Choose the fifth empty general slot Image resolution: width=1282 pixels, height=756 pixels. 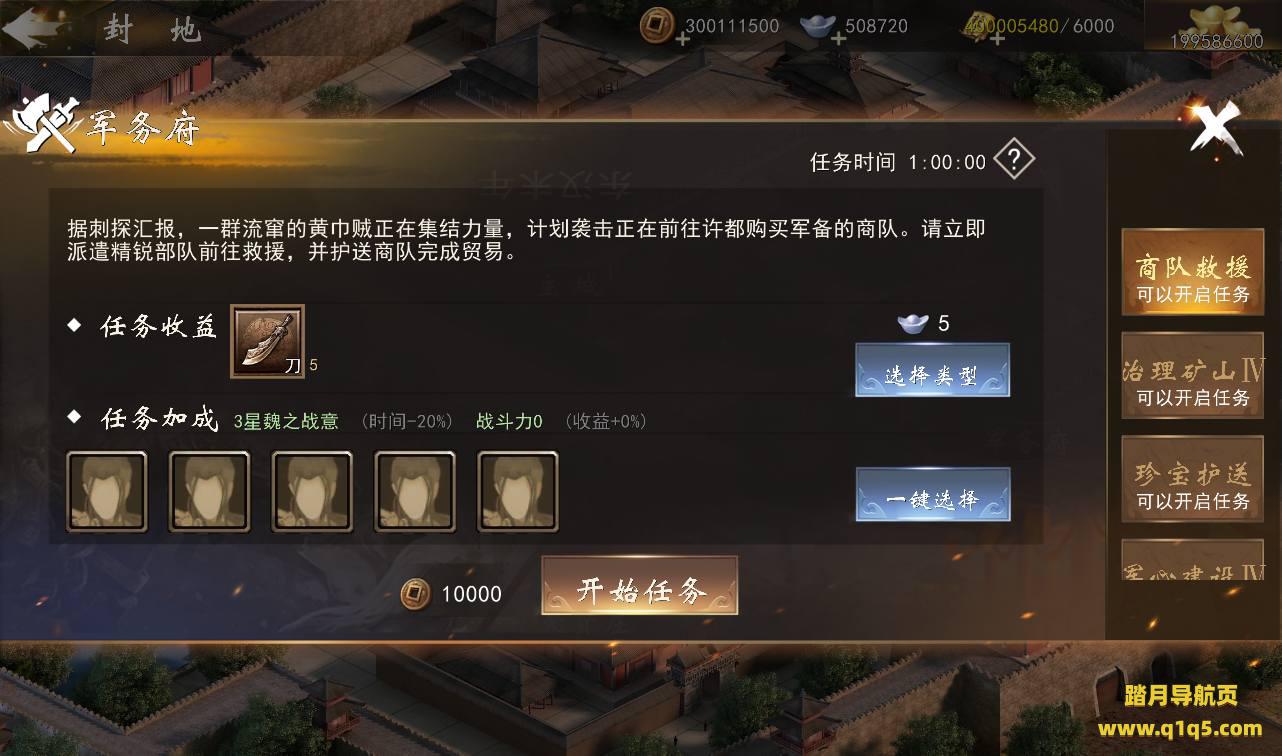tap(518, 491)
